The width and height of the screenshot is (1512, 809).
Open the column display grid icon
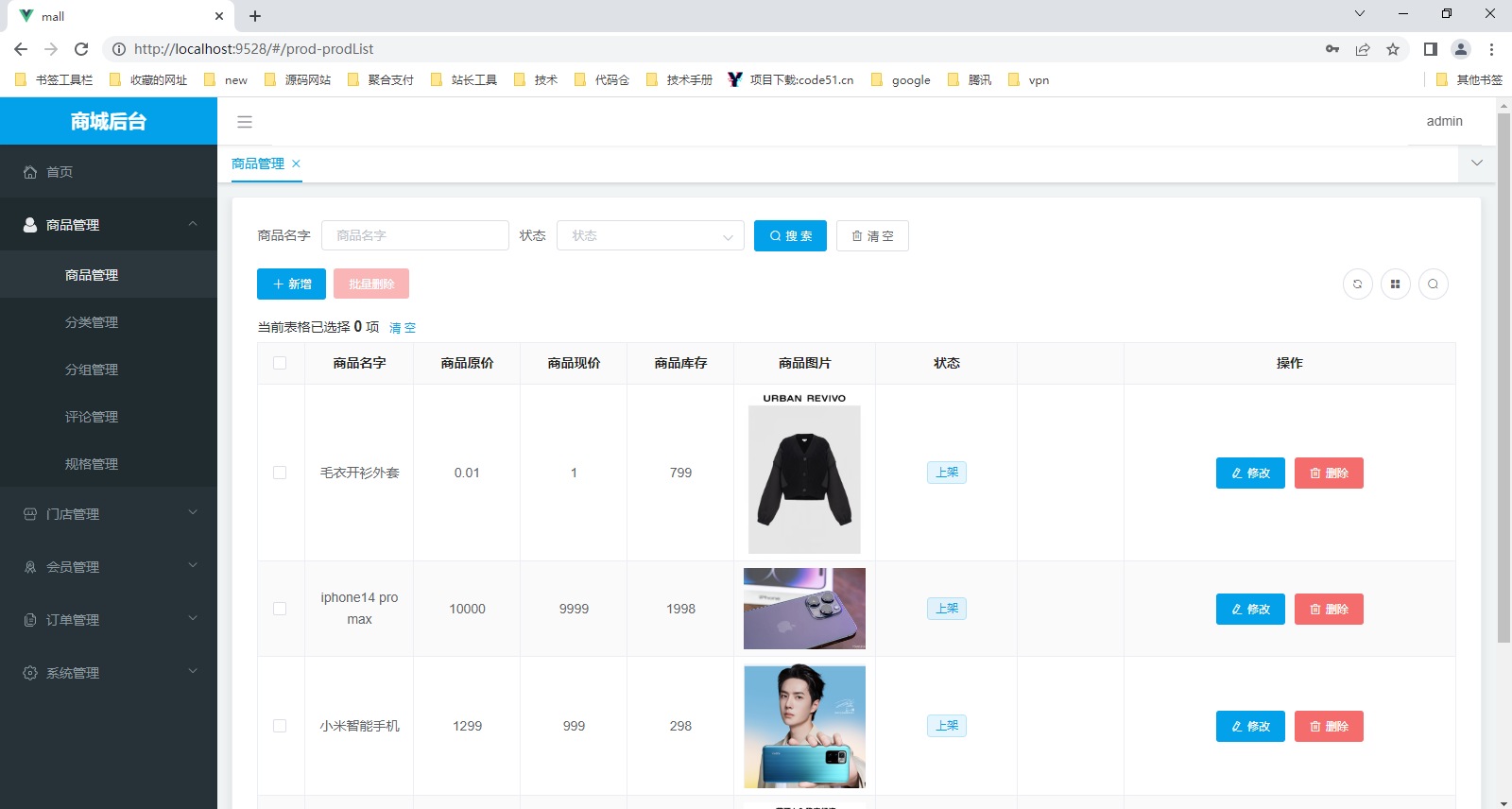coord(1396,284)
